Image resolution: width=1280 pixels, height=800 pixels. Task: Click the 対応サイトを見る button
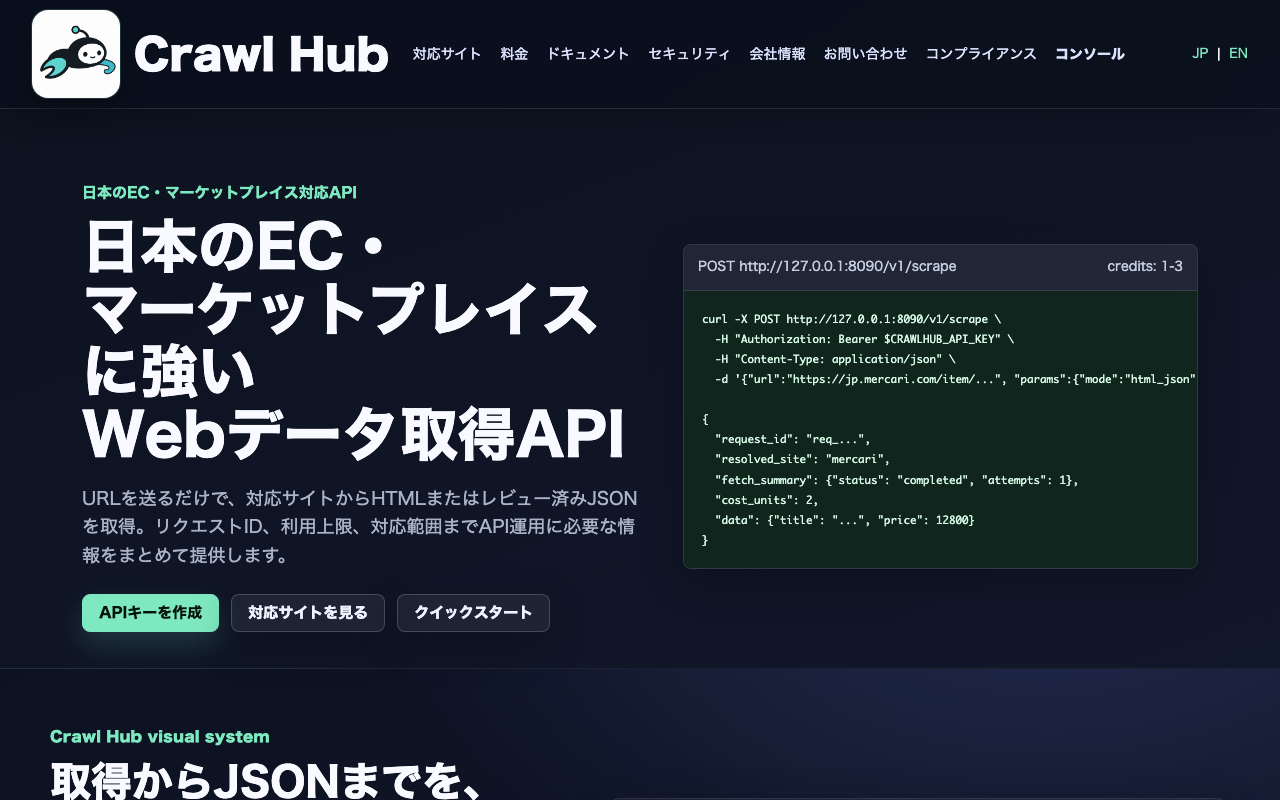(308, 613)
